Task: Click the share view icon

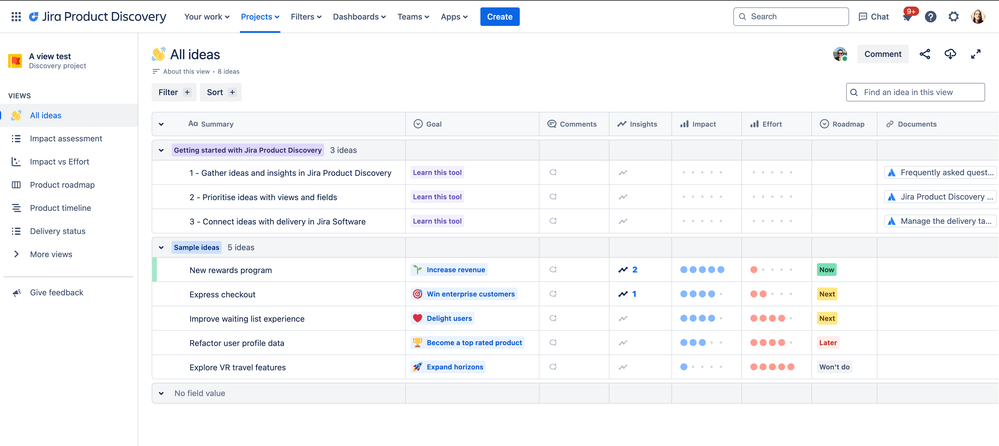Action: tap(925, 54)
